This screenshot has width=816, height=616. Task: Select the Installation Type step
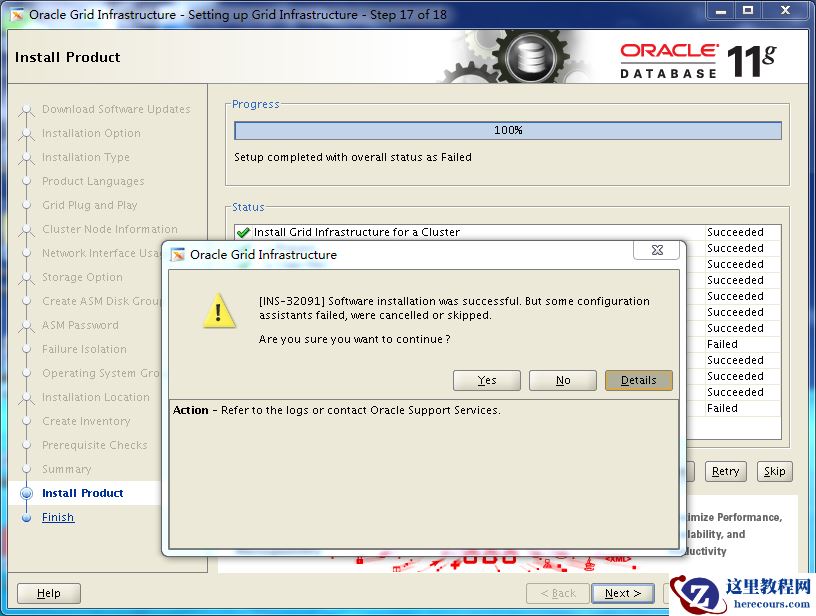click(x=86, y=157)
